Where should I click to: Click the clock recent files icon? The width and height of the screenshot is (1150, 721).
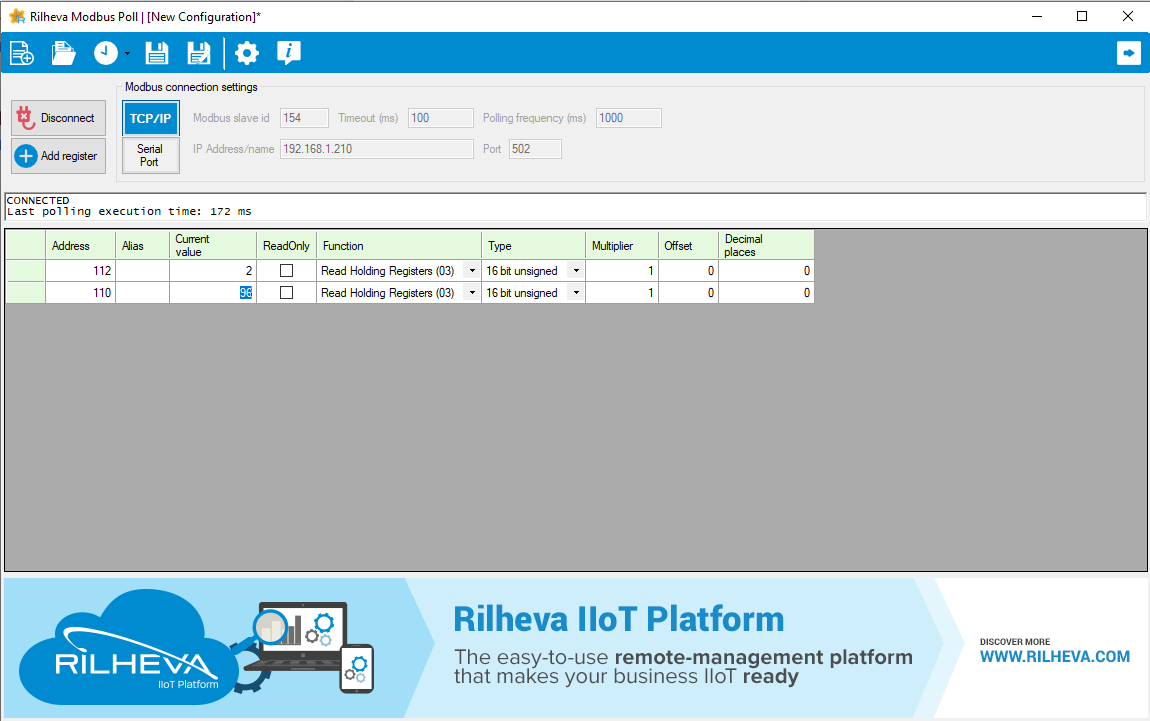[105, 53]
